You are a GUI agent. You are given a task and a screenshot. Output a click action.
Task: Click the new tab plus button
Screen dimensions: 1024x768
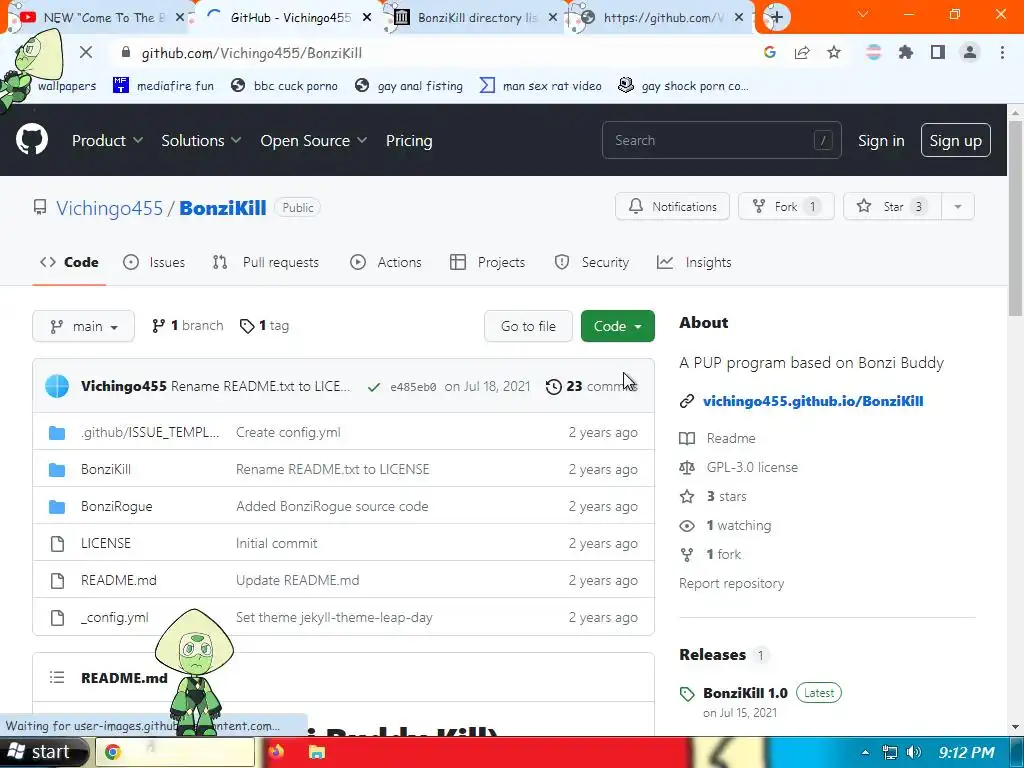776,17
